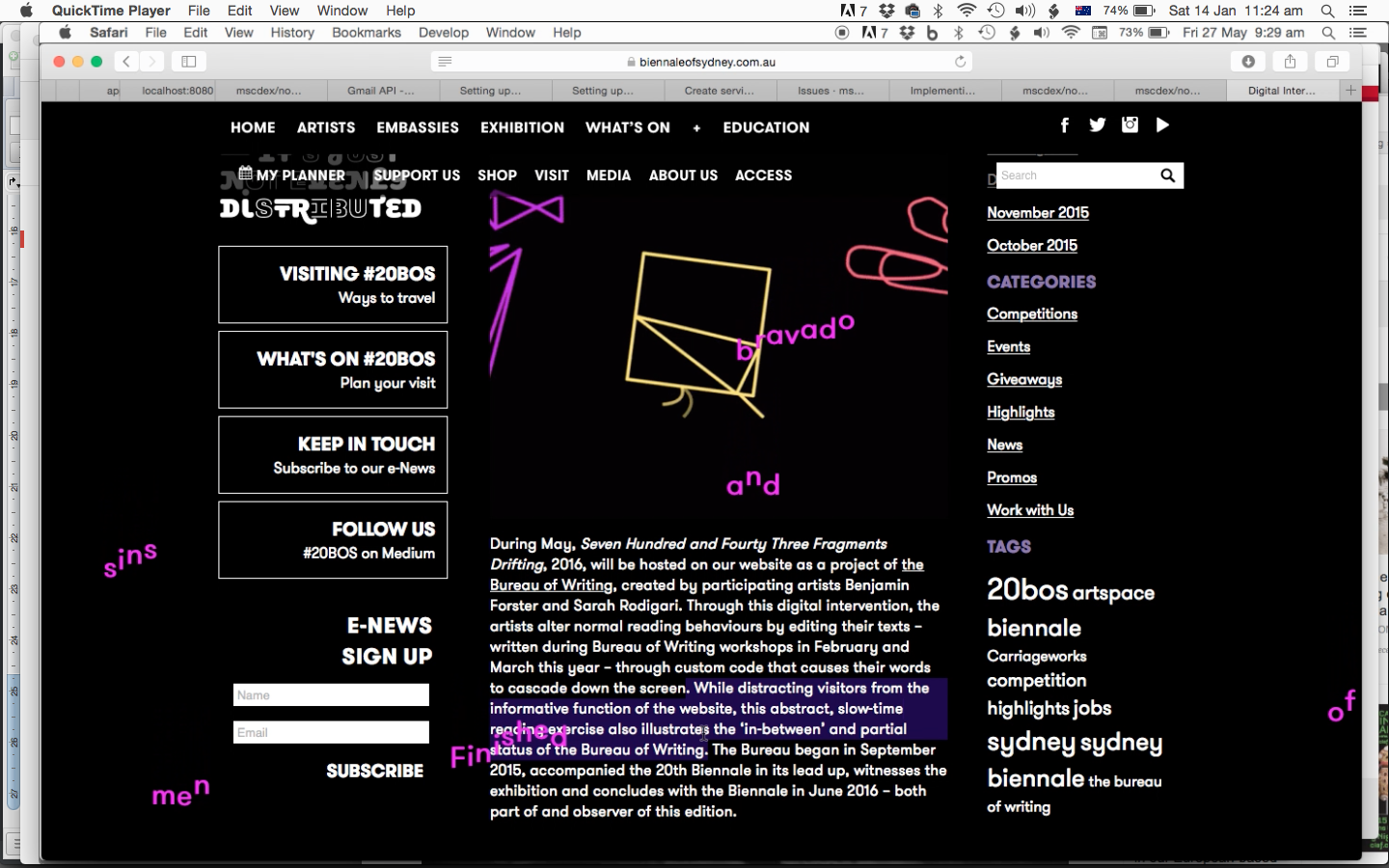Open the MEDIA link
The height and width of the screenshot is (868, 1389).
pos(609,176)
